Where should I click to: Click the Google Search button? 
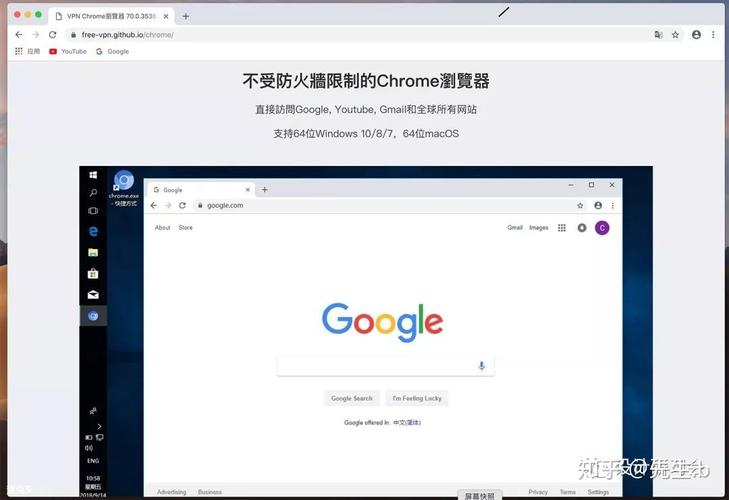[351, 398]
